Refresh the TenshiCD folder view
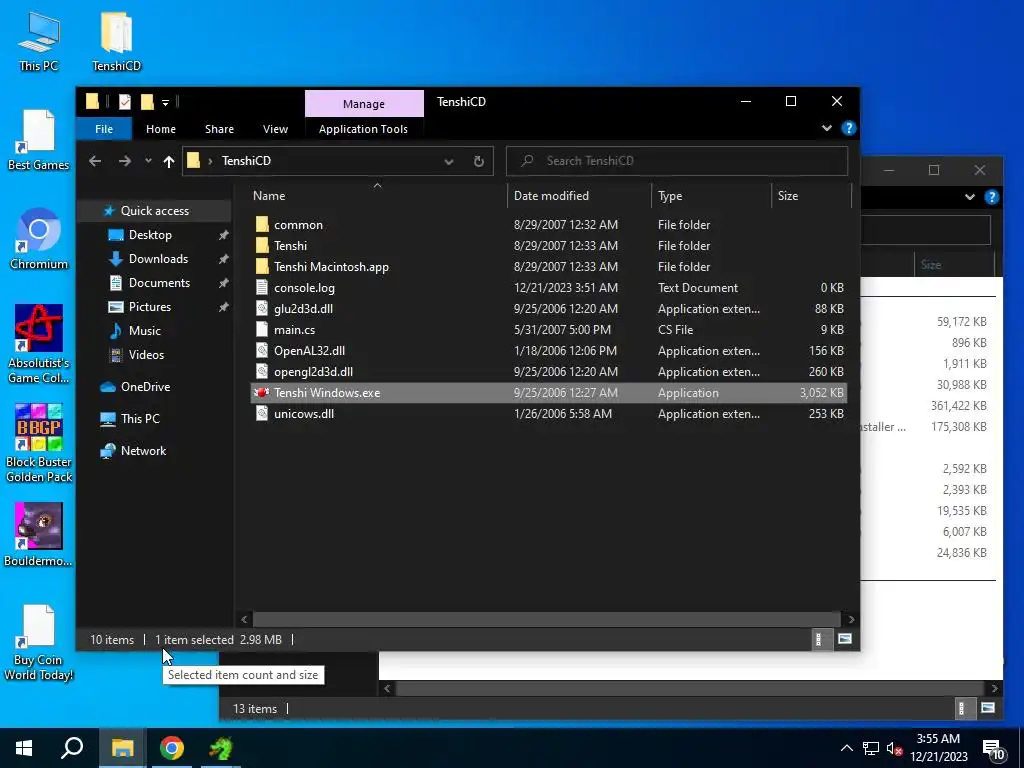This screenshot has width=1024, height=768. [x=479, y=161]
